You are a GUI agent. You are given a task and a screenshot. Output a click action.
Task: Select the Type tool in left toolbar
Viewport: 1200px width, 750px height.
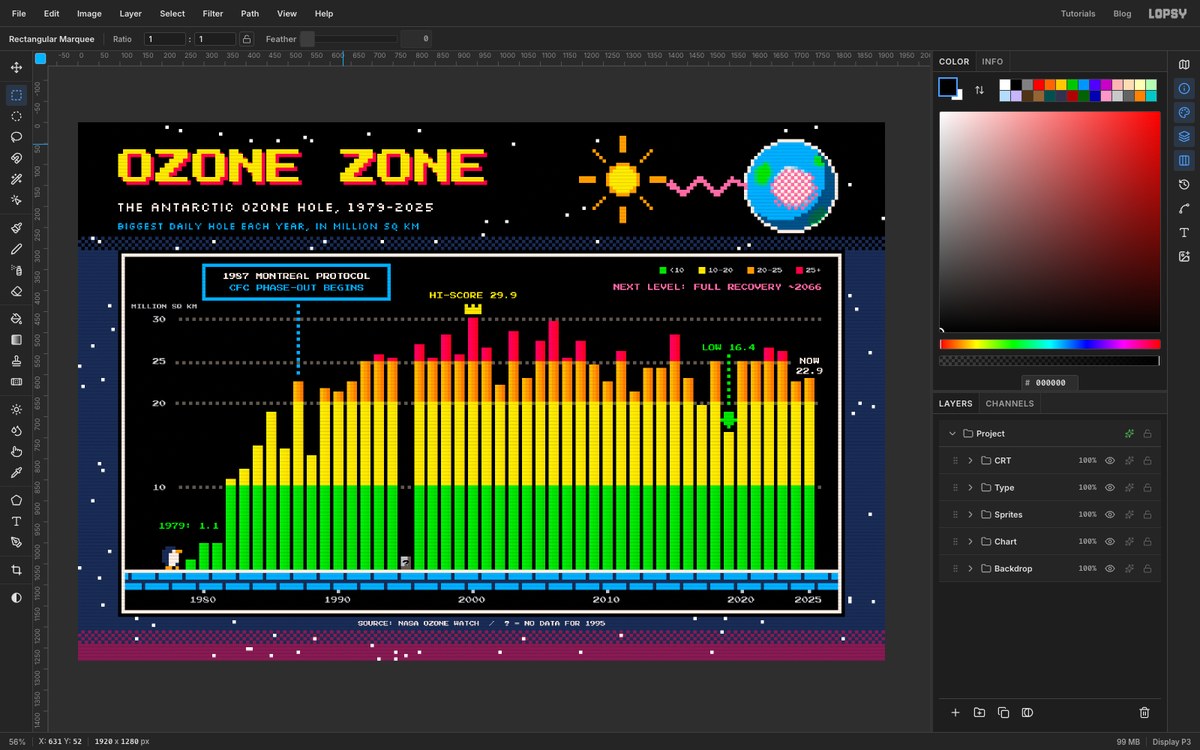point(16,521)
